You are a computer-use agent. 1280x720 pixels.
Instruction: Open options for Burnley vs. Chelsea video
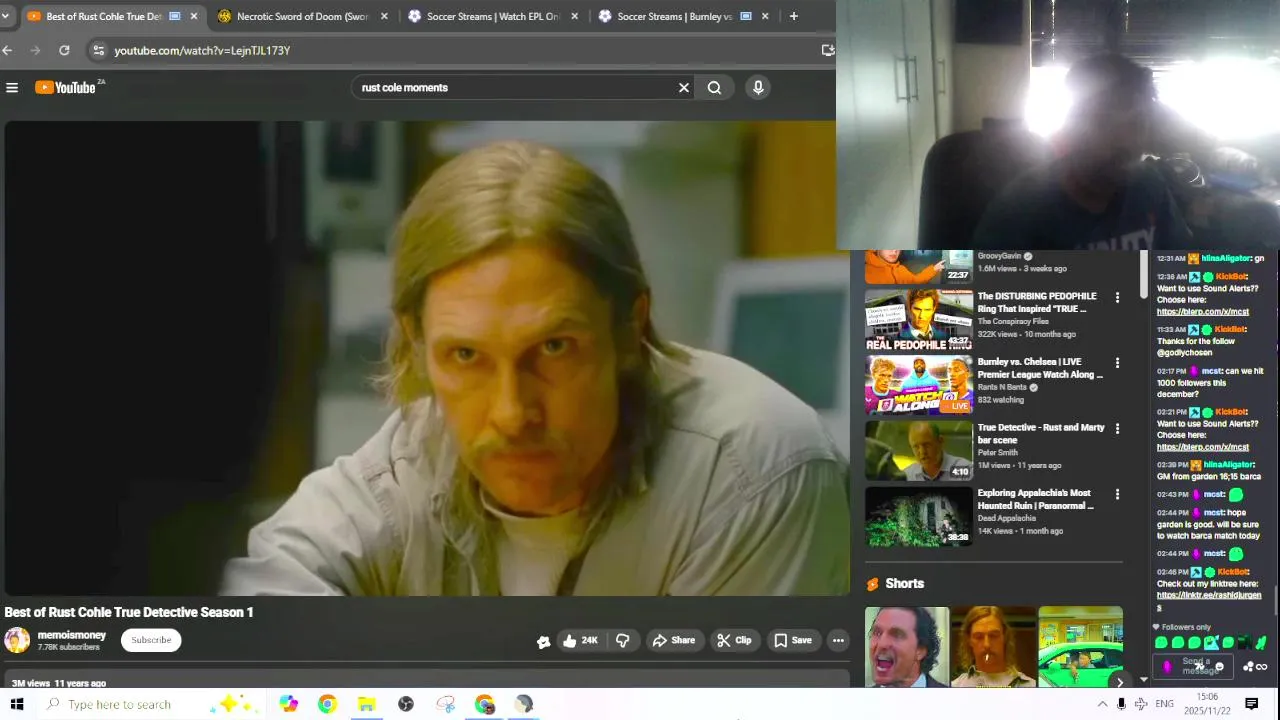click(x=1117, y=363)
